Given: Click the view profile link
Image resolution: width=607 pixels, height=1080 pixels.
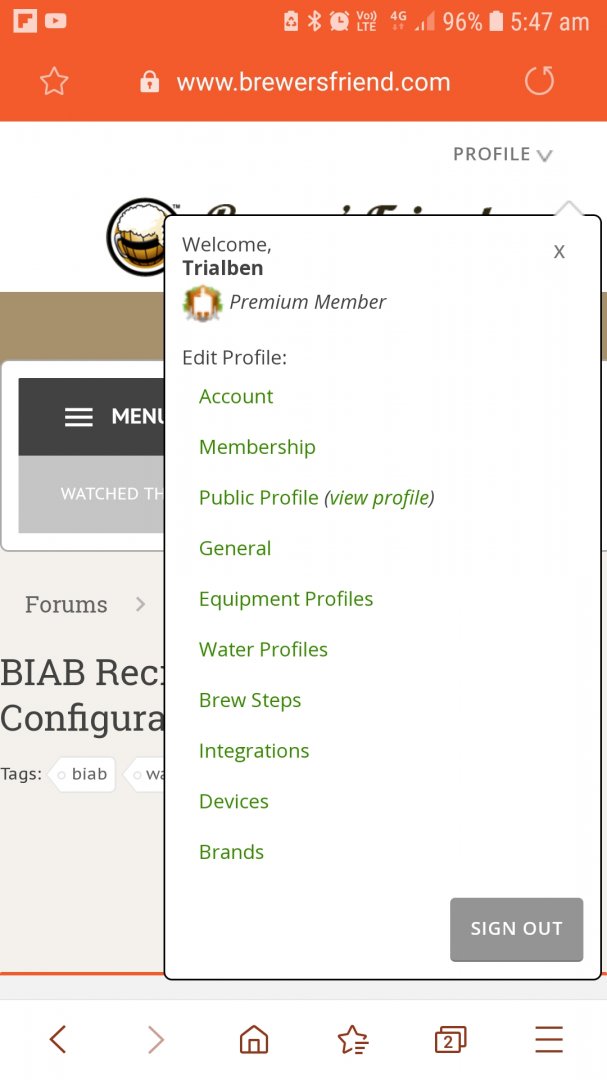Looking at the screenshot, I should click(x=380, y=498).
